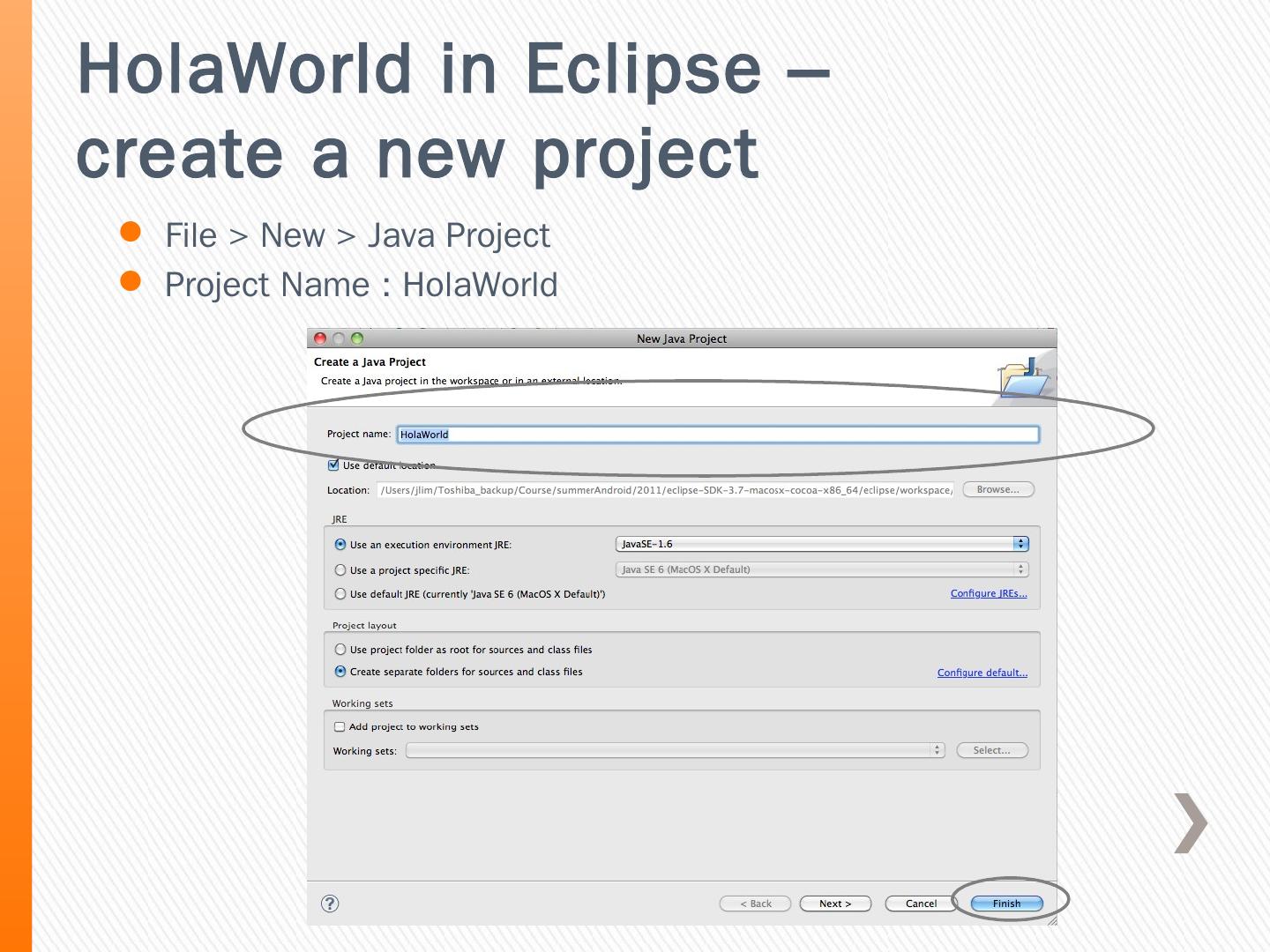This screenshot has height=952, width=1270.
Task: Choose Create separate folders for sources option
Action: 340,672
